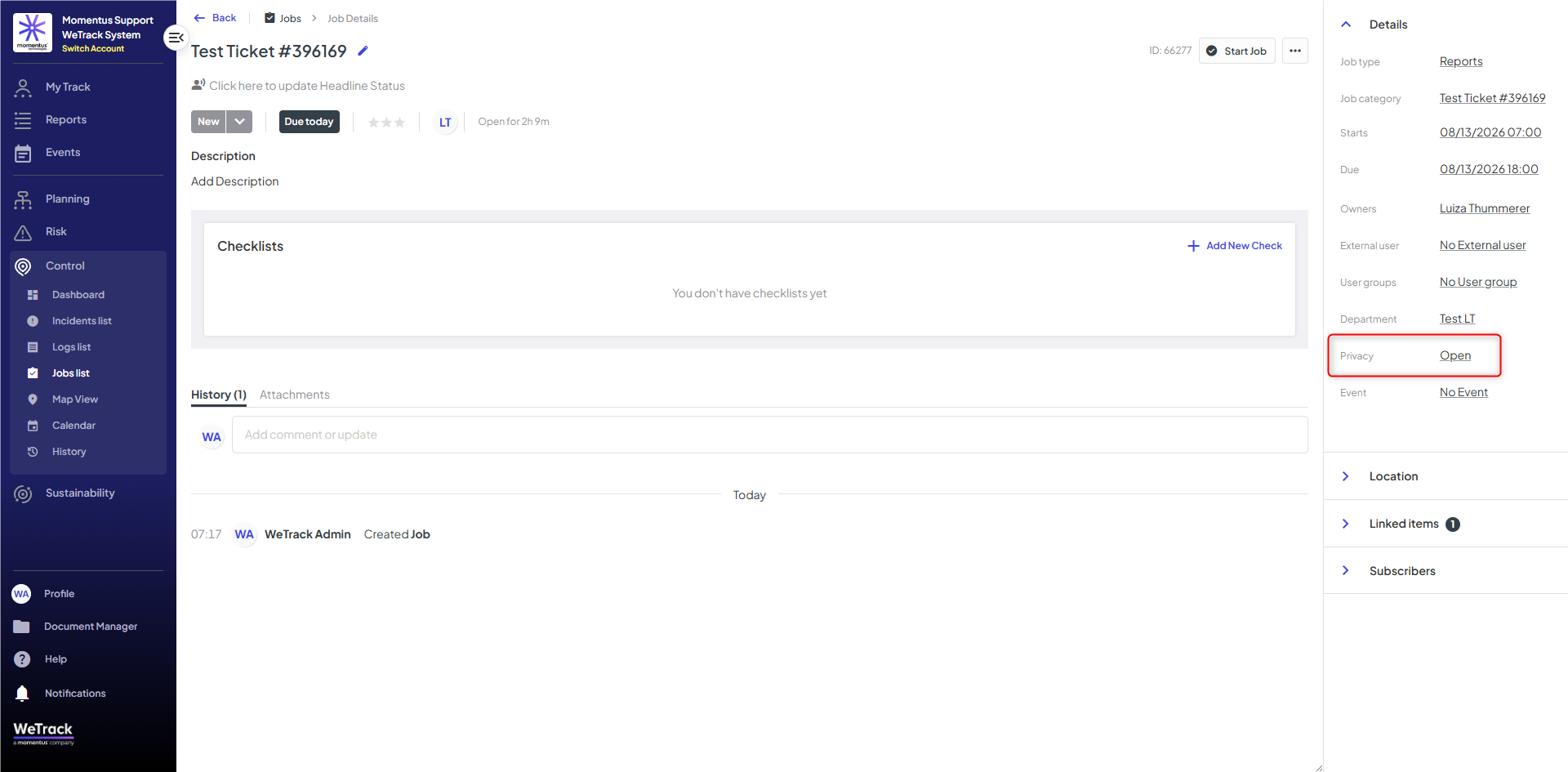The height and width of the screenshot is (772, 1568).
Task: Click the History clock icon in sidebar
Action: 33,452
